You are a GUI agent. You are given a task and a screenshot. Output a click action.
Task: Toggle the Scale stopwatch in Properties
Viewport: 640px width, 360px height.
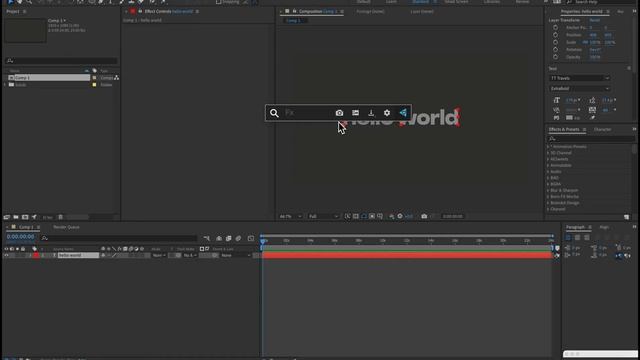point(555,42)
